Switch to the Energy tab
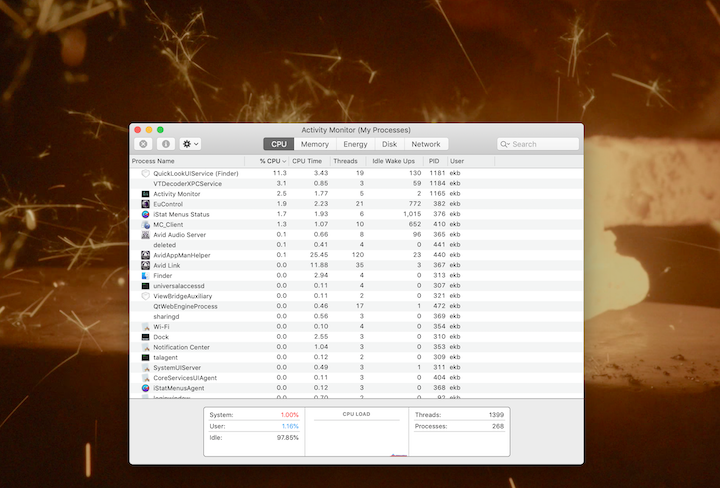The width and height of the screenshot is (720, 488). [355, 144]
